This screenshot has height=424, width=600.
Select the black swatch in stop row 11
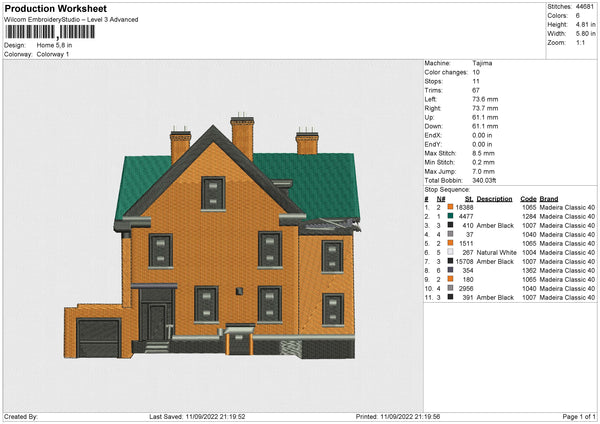[450, 297]
